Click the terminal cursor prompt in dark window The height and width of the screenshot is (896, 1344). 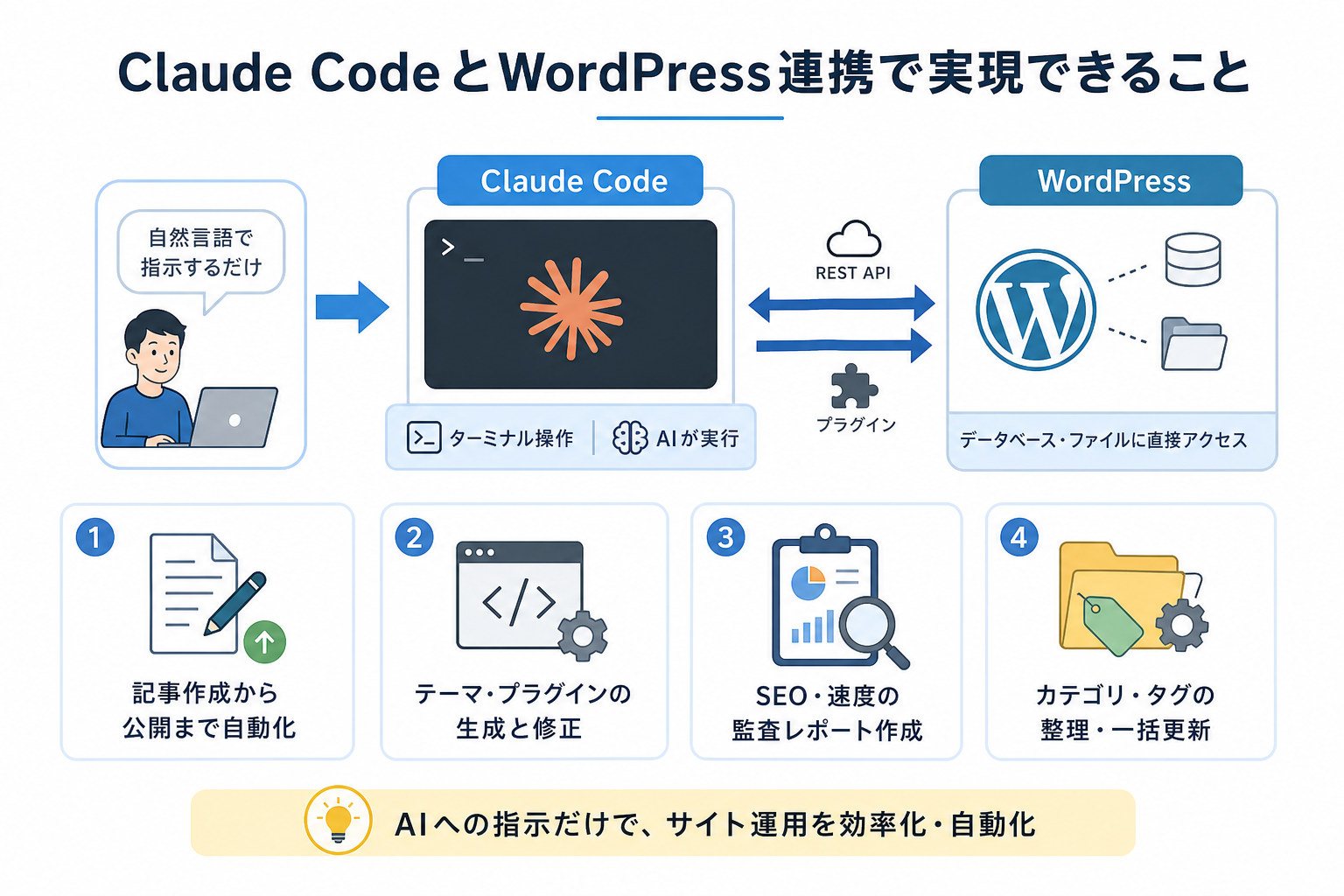pyautogui.click(x=461, y=248)
